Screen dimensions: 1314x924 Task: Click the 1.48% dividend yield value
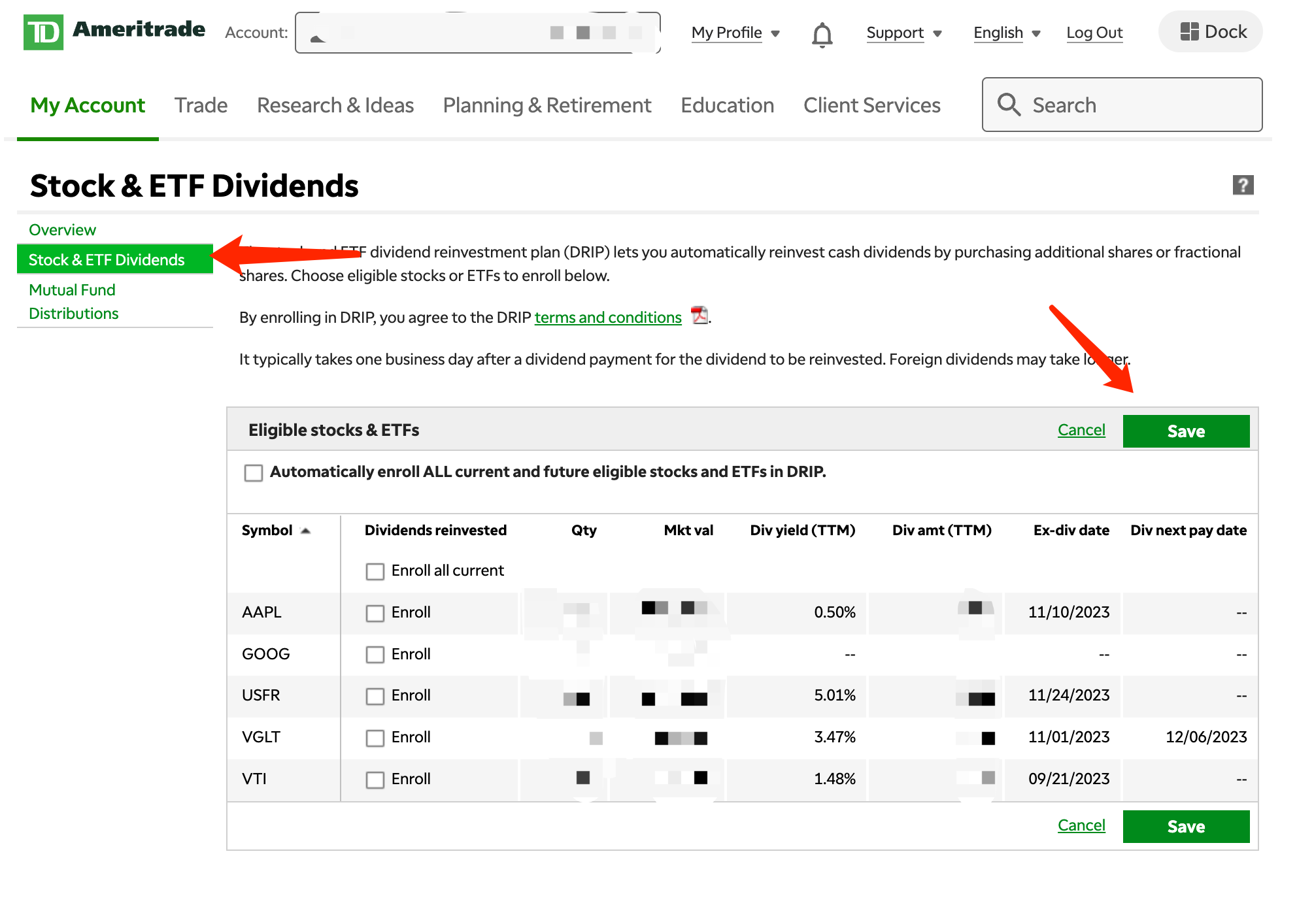[x=835, y=779]
